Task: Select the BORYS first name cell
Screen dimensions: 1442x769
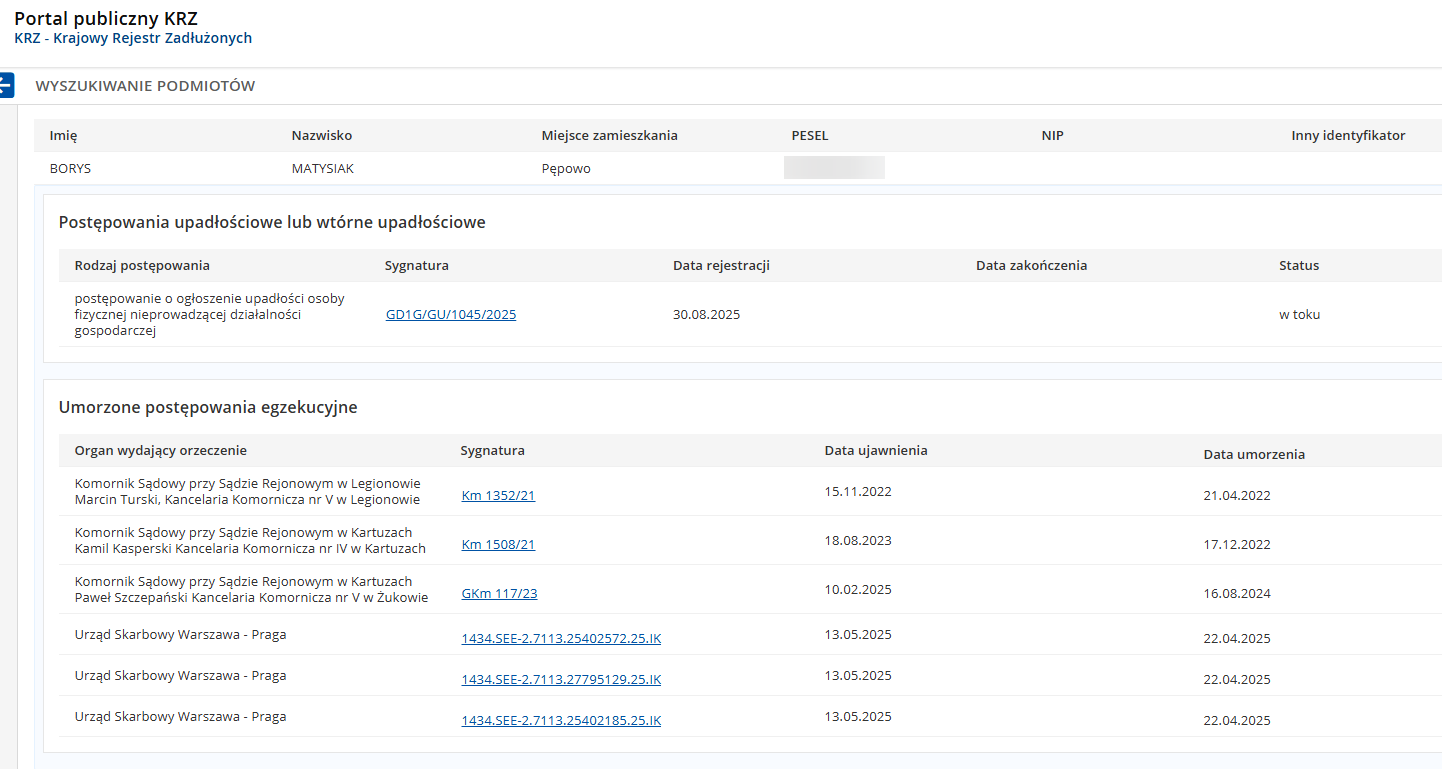Action: click(70, 168)
